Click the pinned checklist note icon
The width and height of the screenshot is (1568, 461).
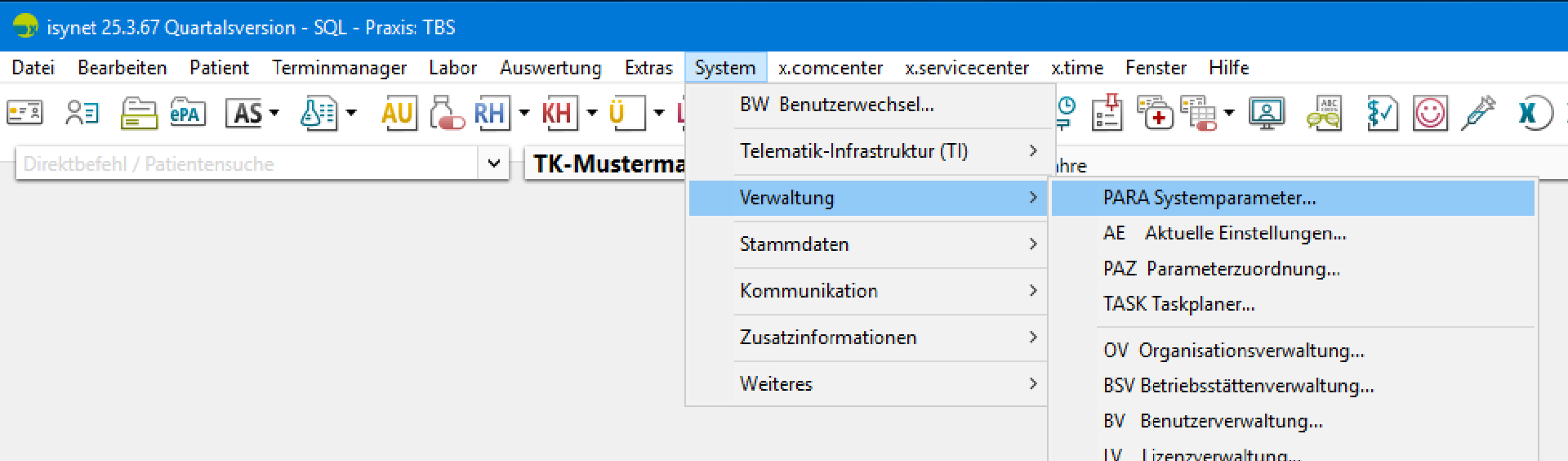point(1107,113)
